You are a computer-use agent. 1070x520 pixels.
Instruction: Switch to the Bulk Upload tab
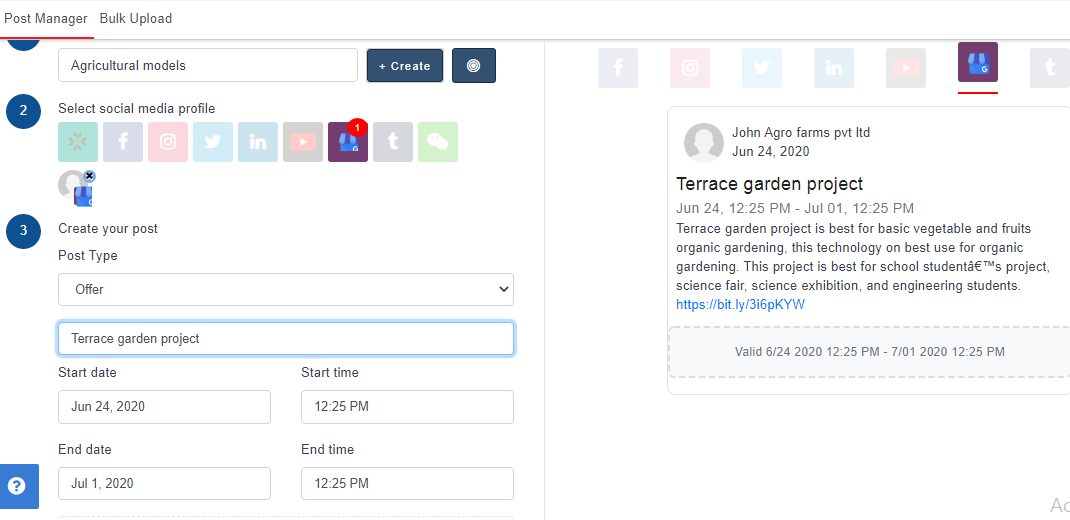coord(136,18)
